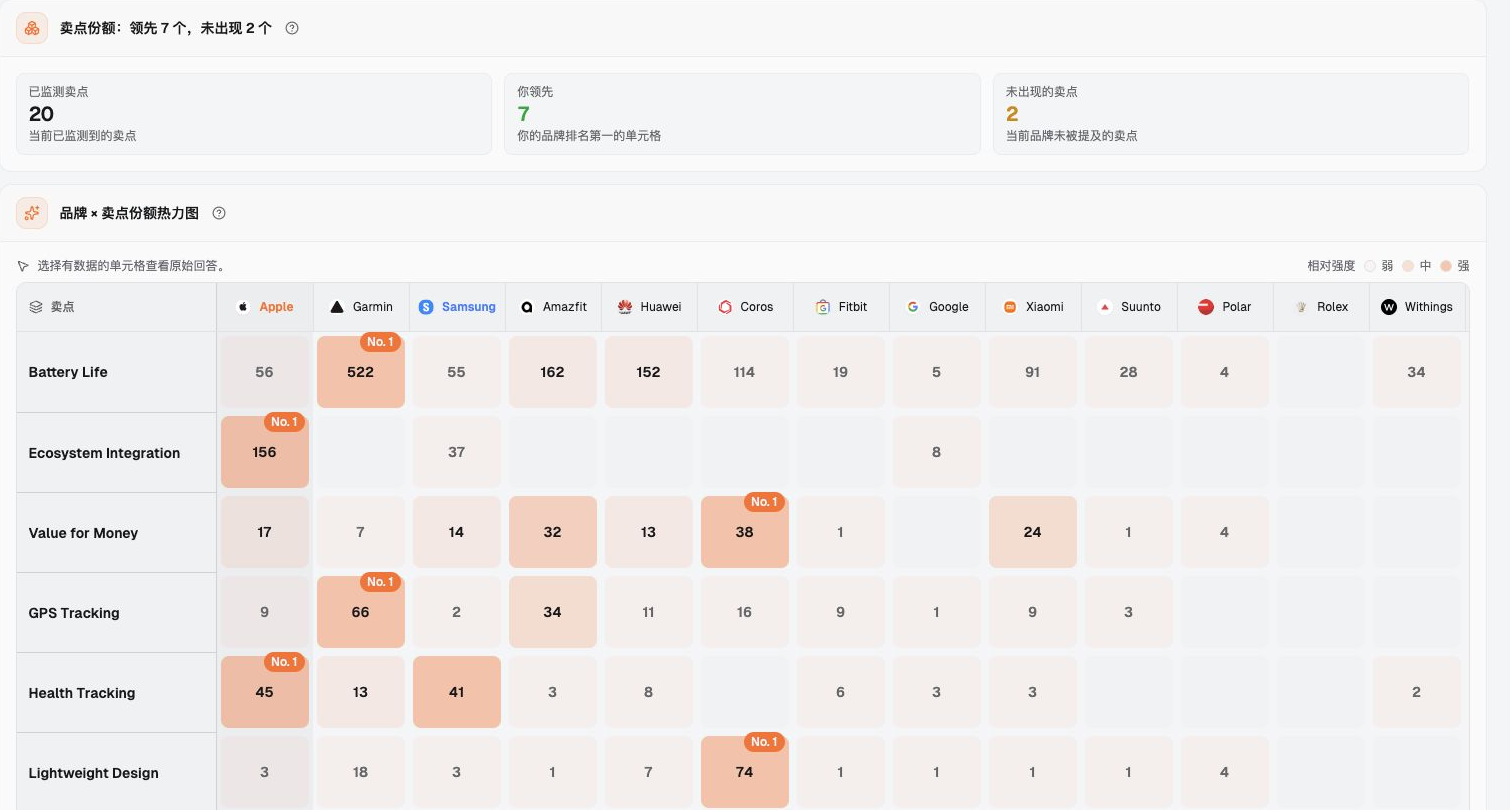Open Garmin Battery Life cell 522

point(361,372)
